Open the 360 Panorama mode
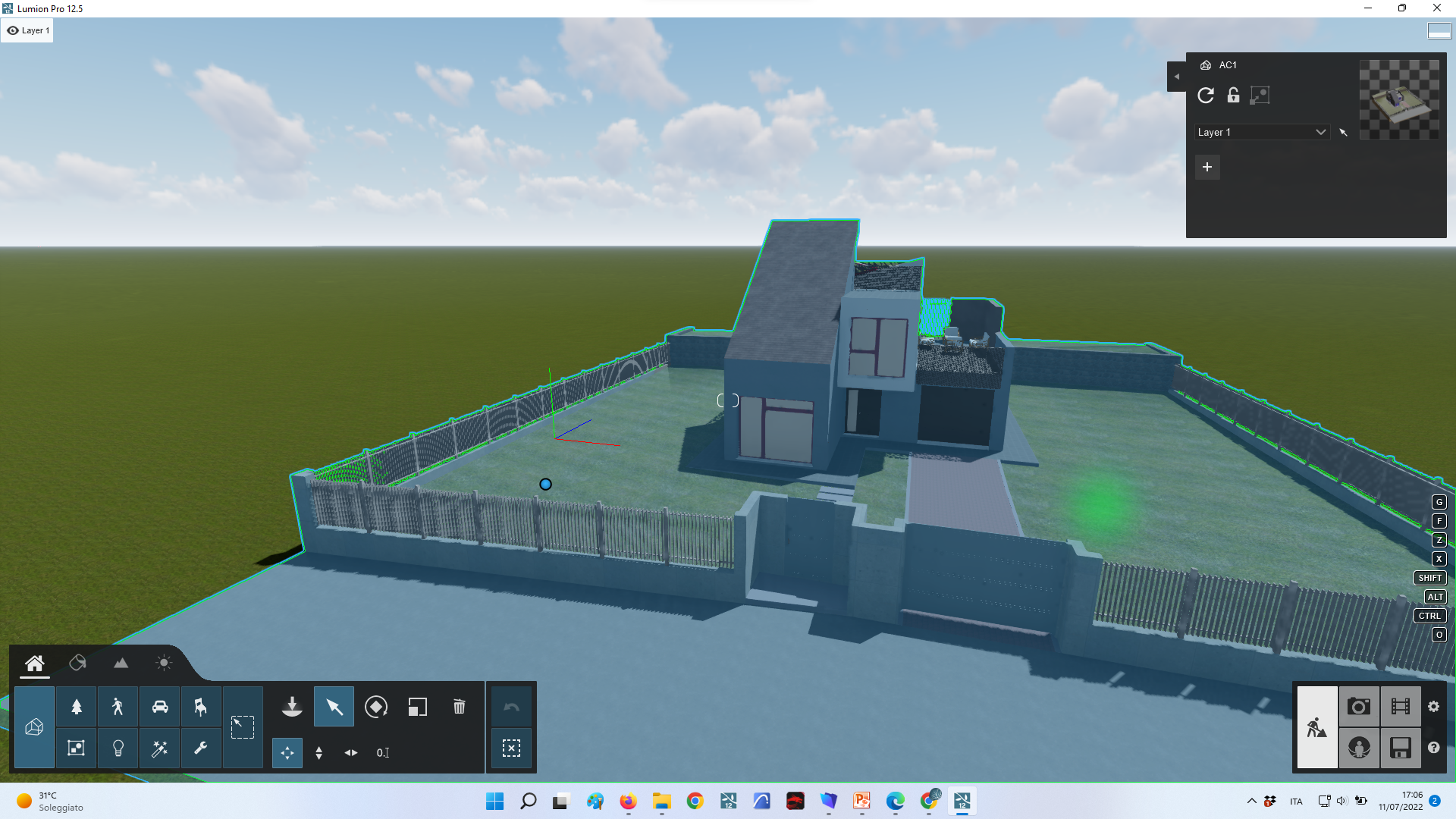The height and width of the screenshot is (819, 1456). [1359, 748]
